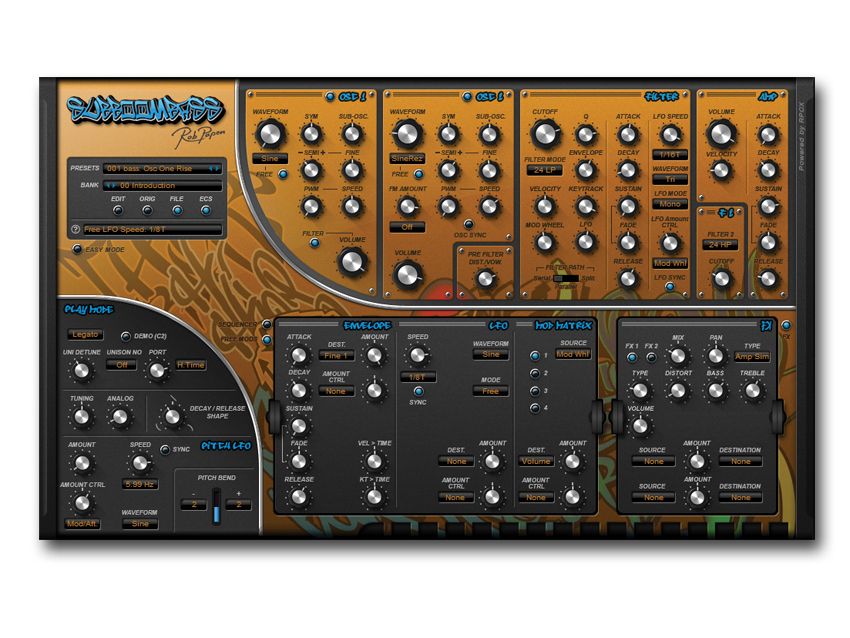Toggle the OSC 2 power LED
This screenshot has width=850, height=638.
point(467,97)
